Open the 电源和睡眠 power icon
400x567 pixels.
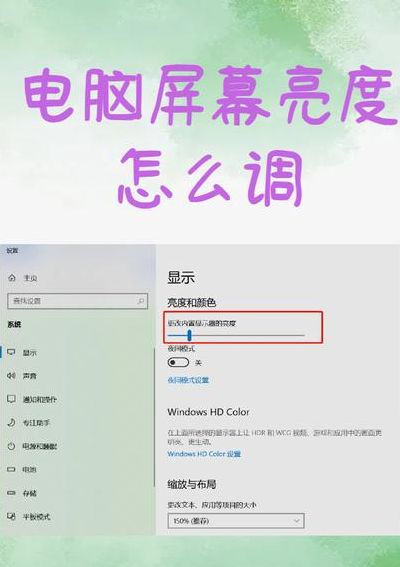(12, 446)
